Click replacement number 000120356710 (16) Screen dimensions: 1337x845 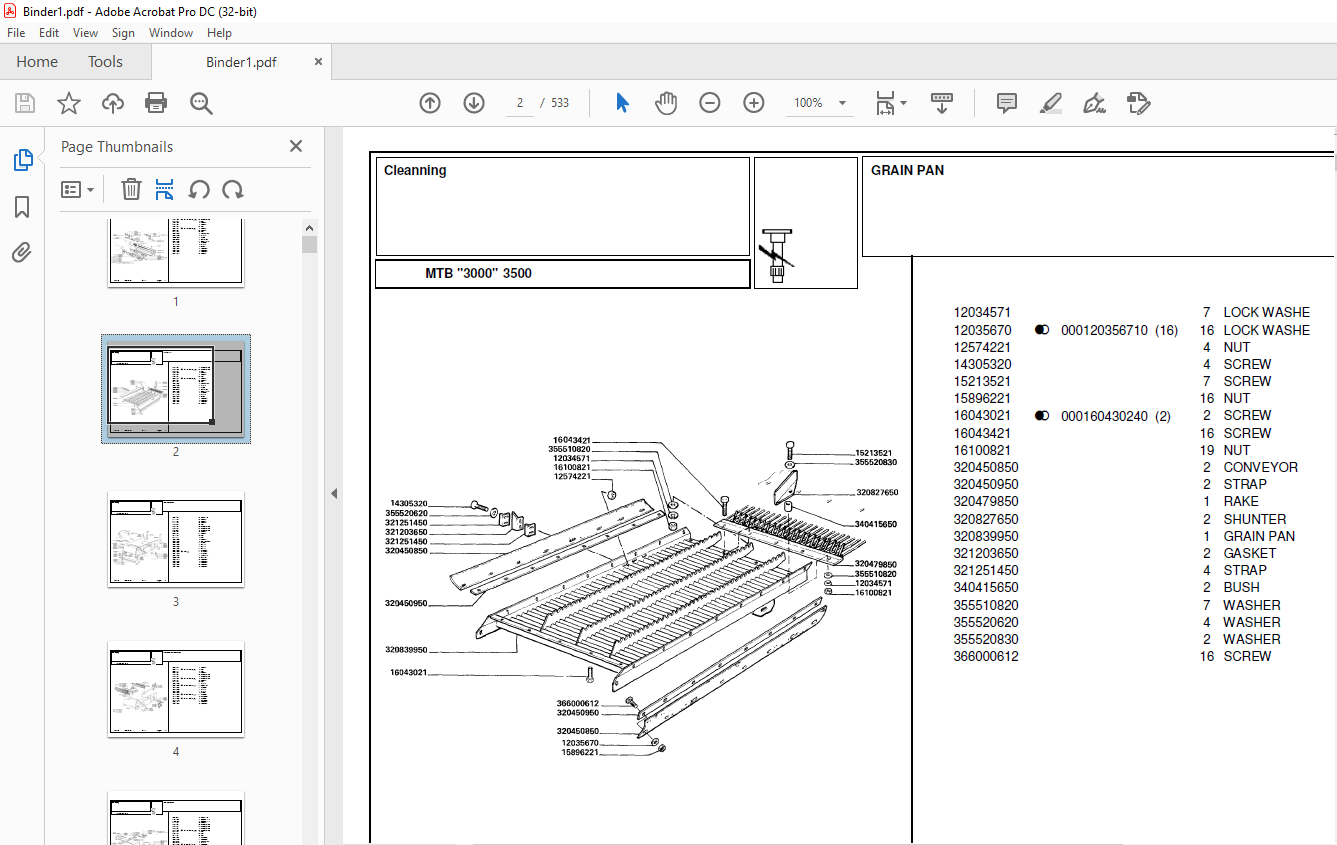tap(1119, 330)
